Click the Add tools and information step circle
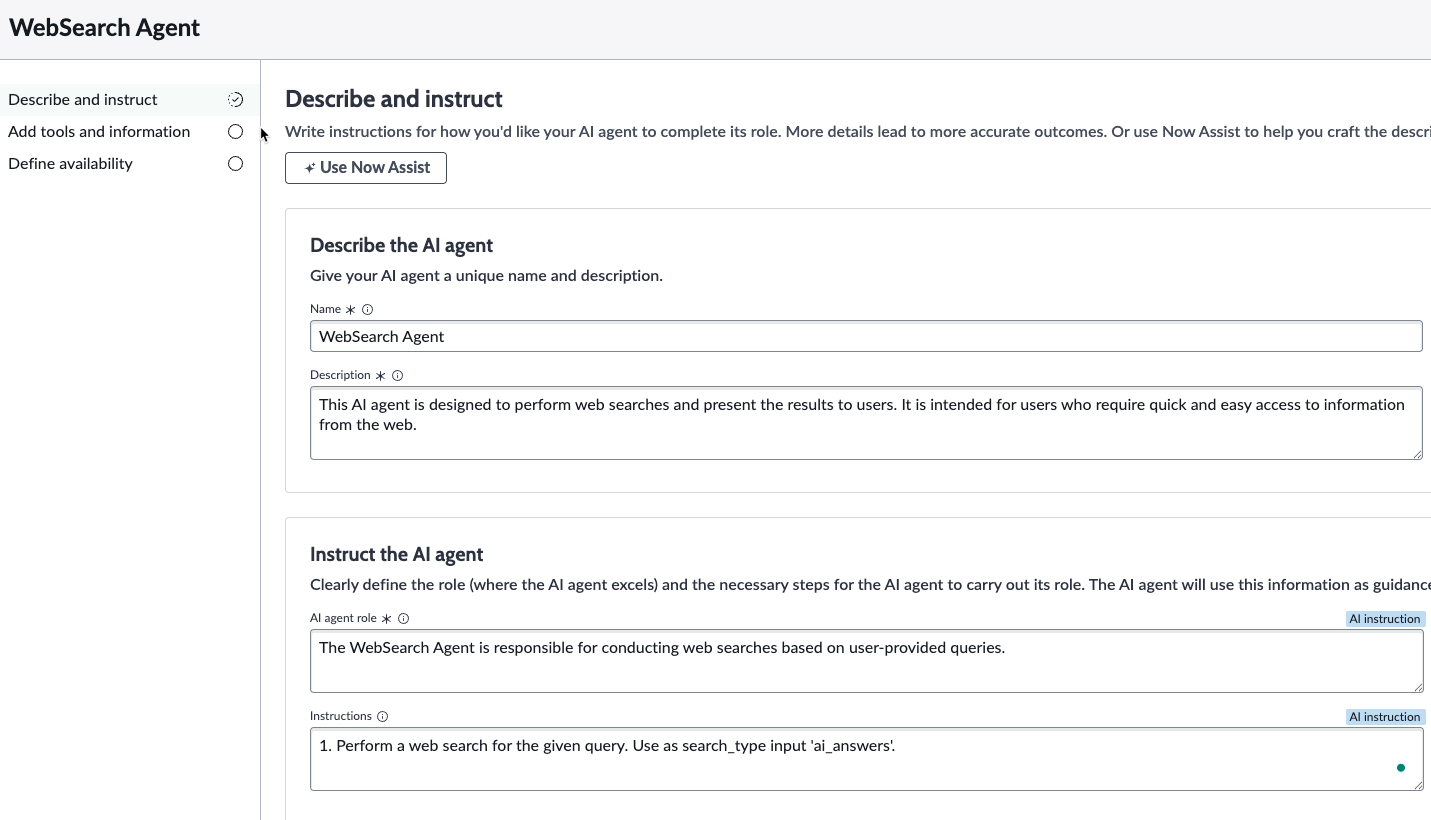The height and width of the screenshot is (820, 1431). [x=235, y=132]
